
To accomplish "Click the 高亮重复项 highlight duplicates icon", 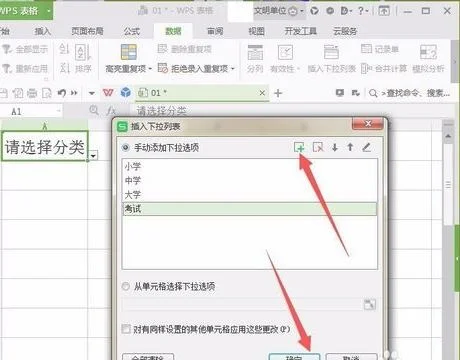I will [129, 52].
